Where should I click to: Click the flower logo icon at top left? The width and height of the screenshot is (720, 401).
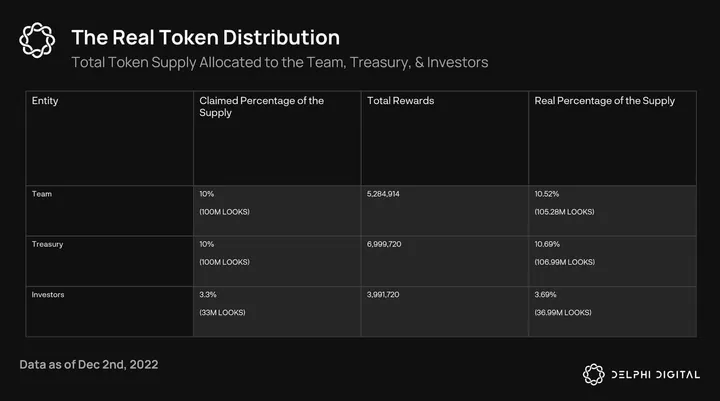[x=38, y=41]
